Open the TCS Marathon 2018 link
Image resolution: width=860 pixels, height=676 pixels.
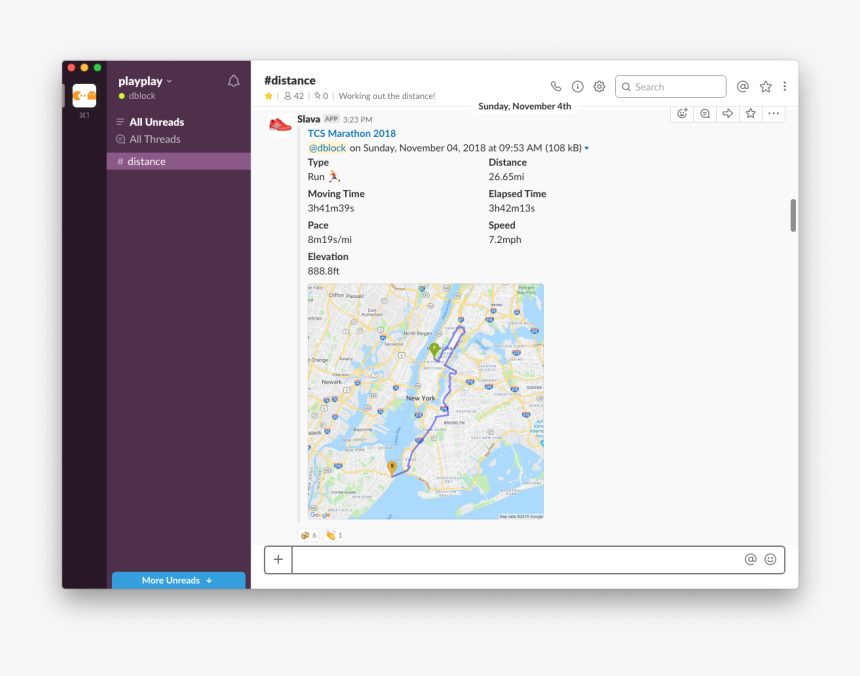click(x=352, y=133)
